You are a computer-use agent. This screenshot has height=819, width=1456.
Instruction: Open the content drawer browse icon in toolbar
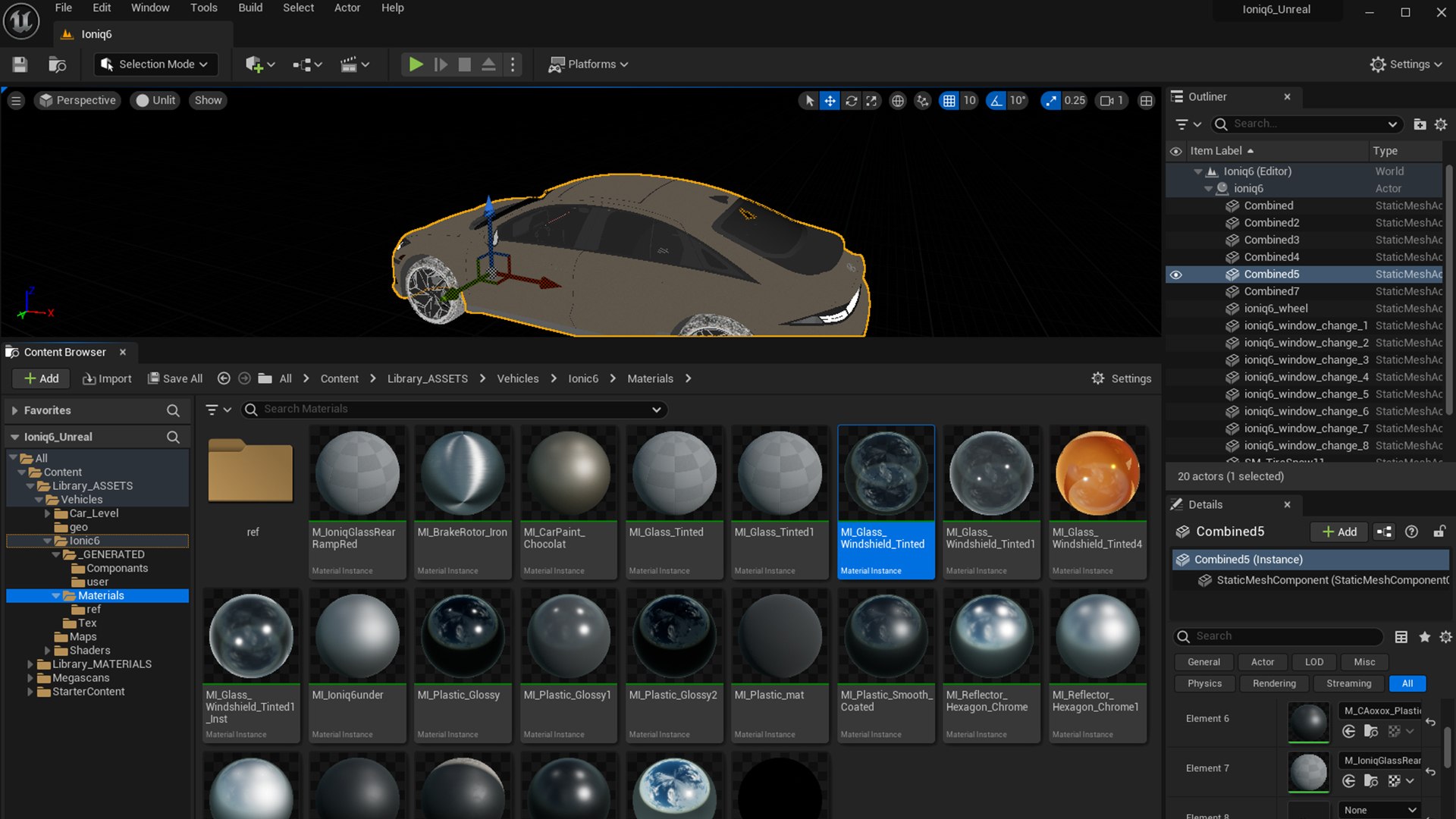click(58, 64)
